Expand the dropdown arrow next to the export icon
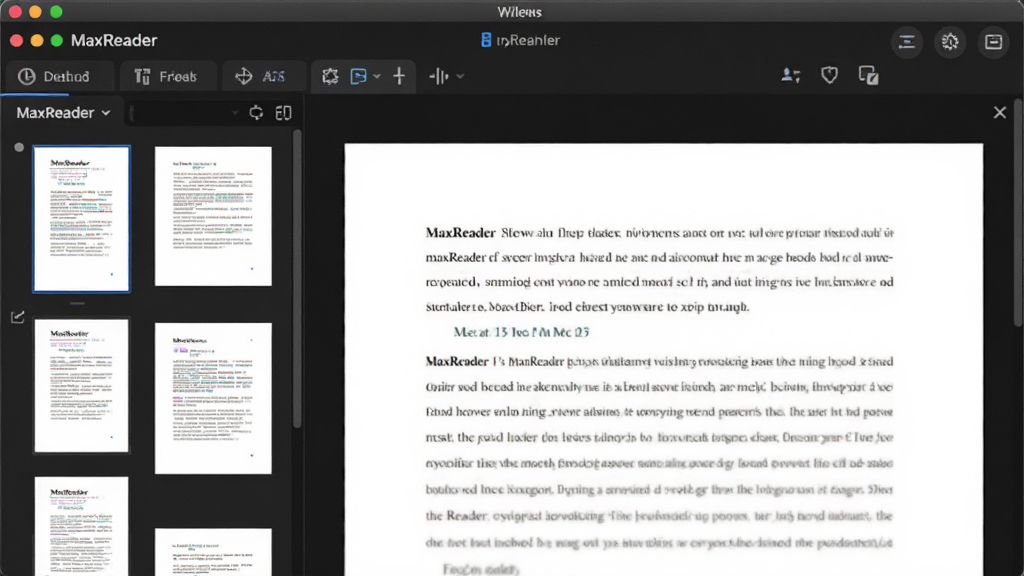 (377, 76)
